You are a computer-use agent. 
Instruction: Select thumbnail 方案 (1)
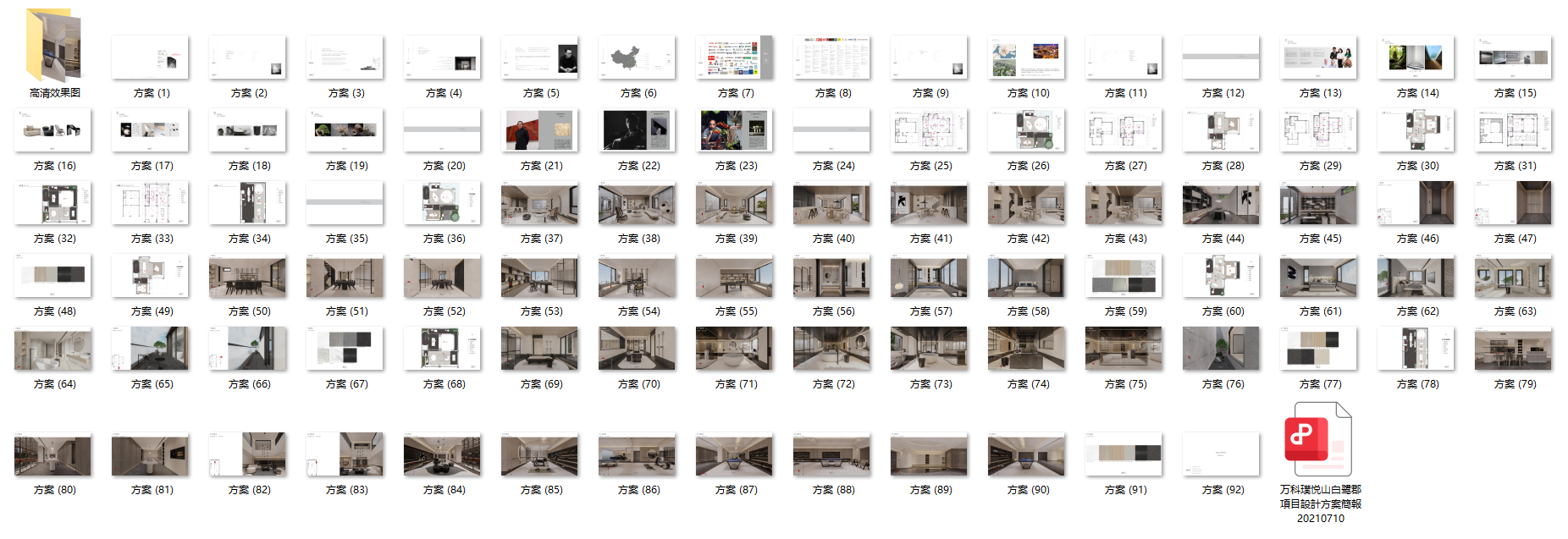coord(150,58)
